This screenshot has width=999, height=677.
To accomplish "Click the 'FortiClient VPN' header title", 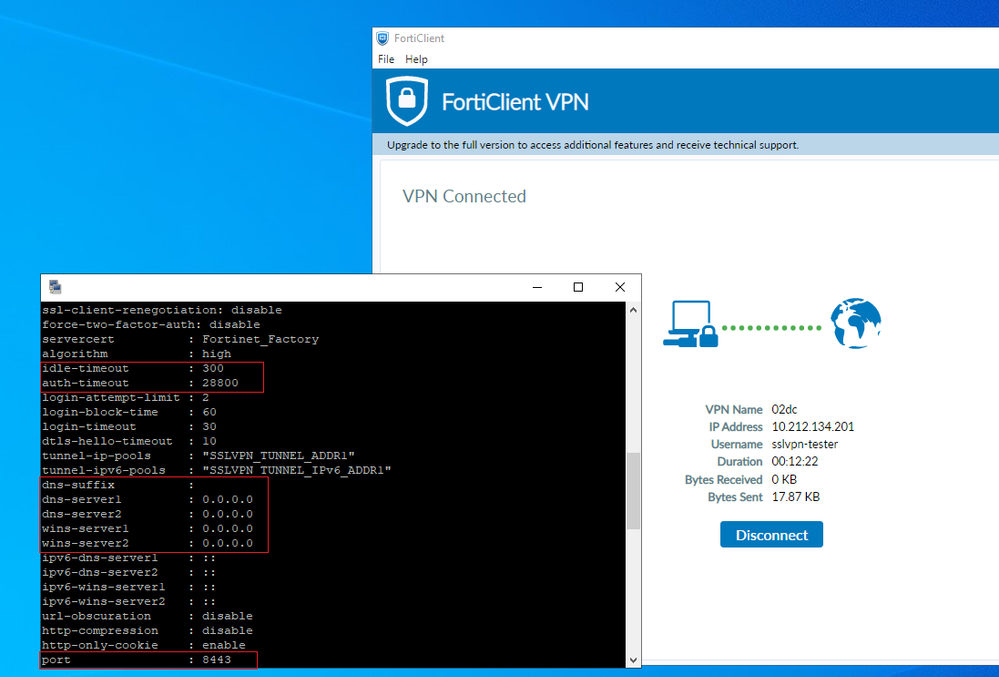I will (515, 102).
